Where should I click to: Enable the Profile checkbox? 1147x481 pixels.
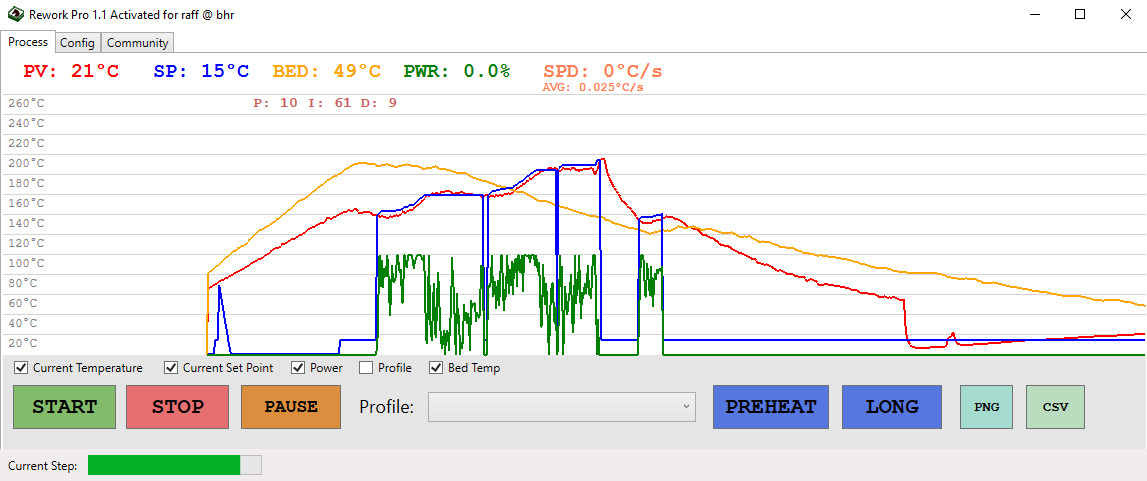[x=366, y=368]
